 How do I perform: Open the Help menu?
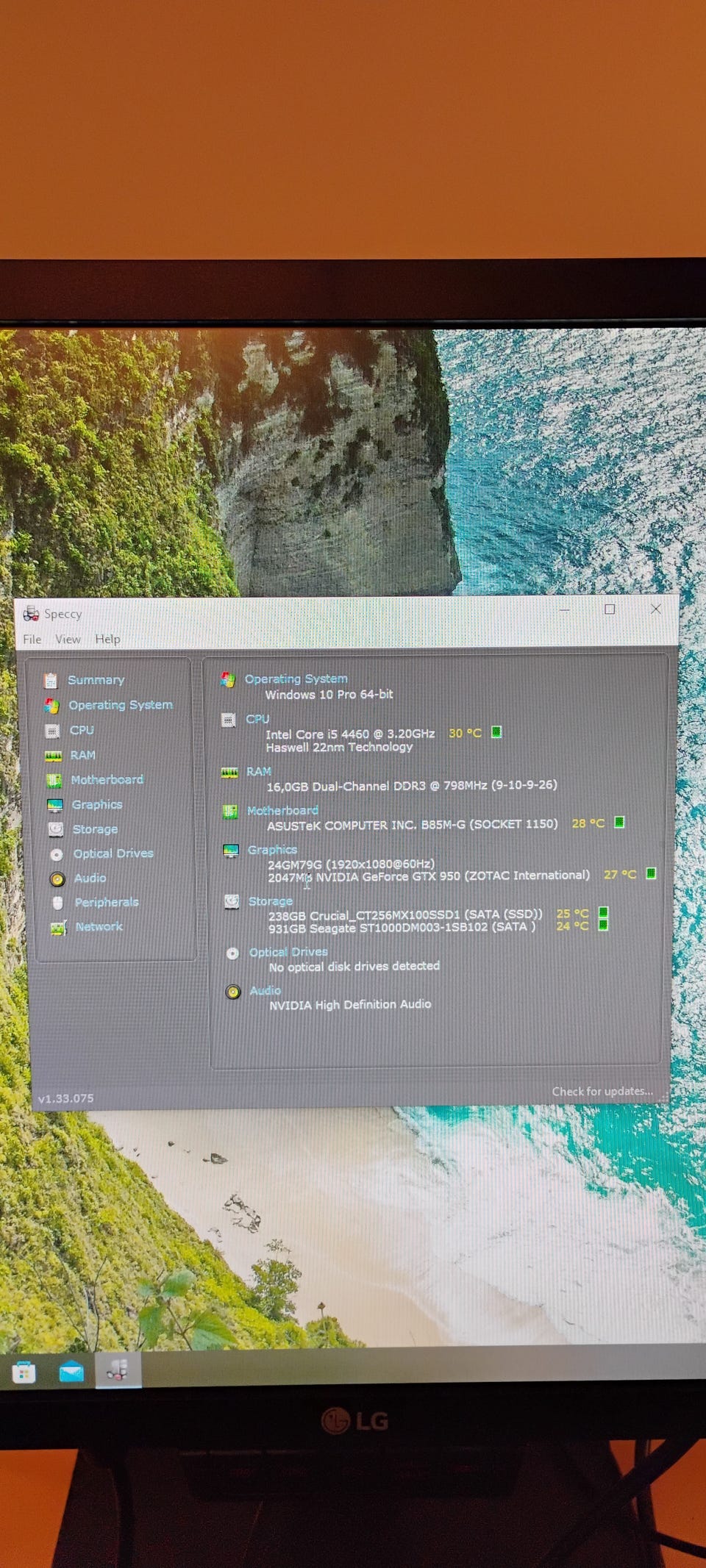click(107, 640)
